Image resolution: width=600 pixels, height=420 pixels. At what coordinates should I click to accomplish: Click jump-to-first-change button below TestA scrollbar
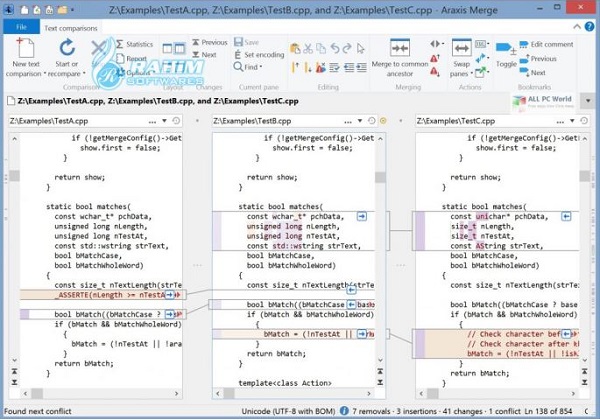14,371
